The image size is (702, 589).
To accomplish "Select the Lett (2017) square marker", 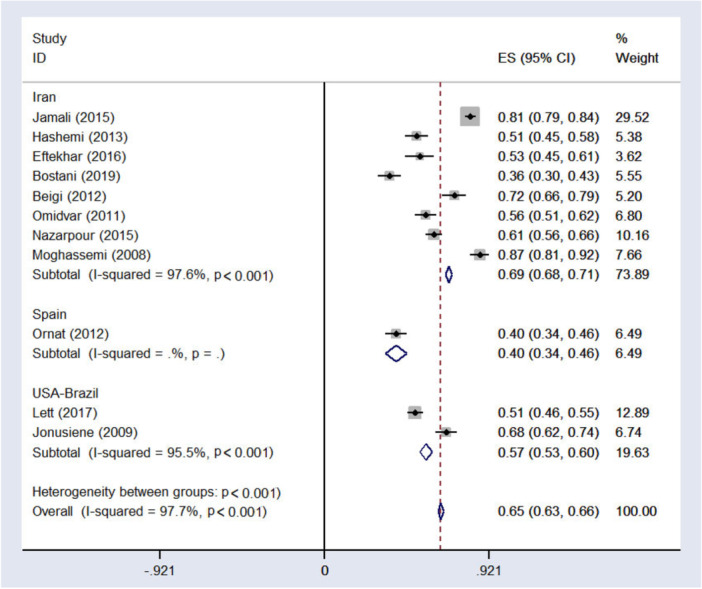I will [415, 412].
